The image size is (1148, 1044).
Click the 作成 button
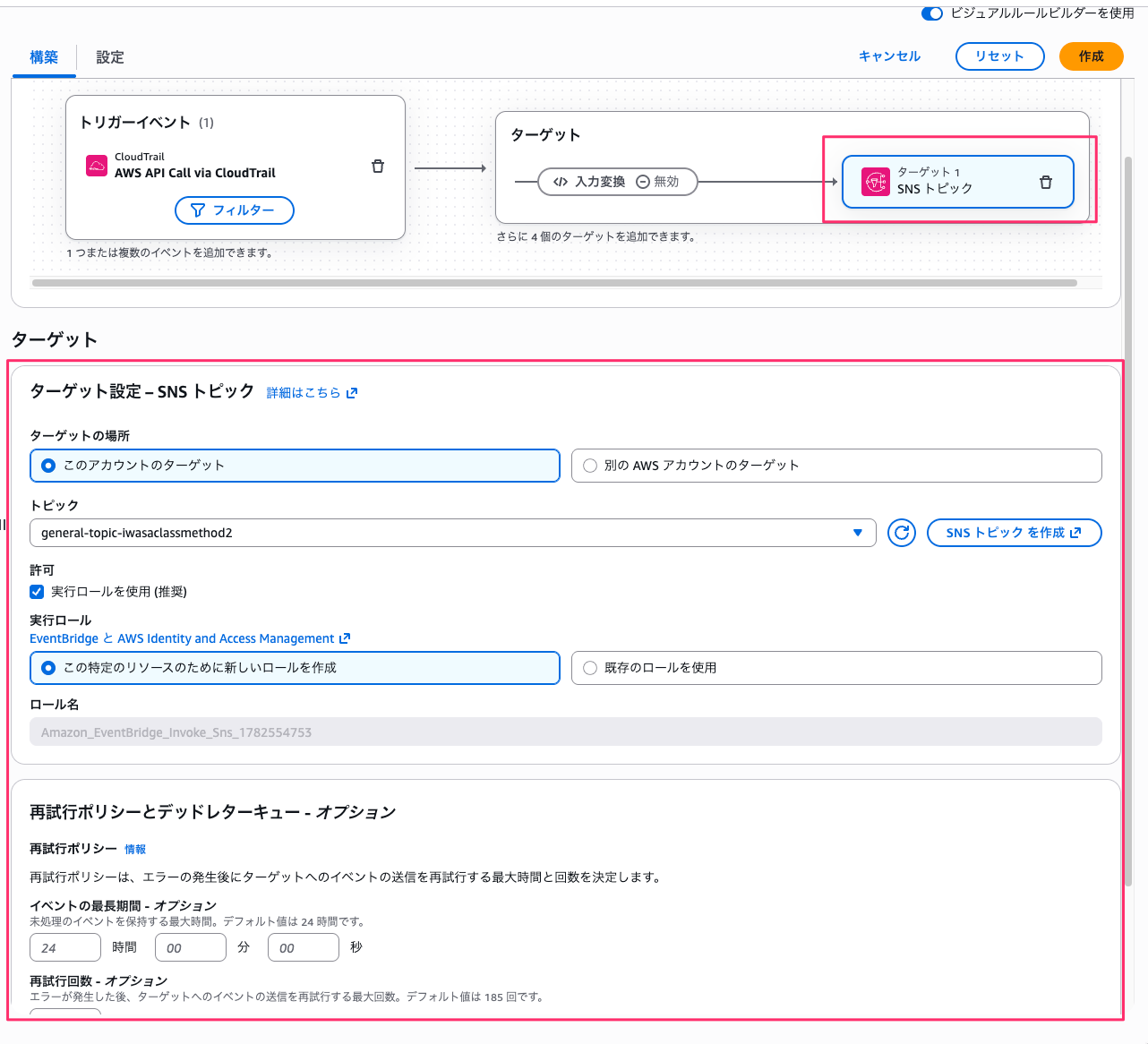[x=1091, y=56]
